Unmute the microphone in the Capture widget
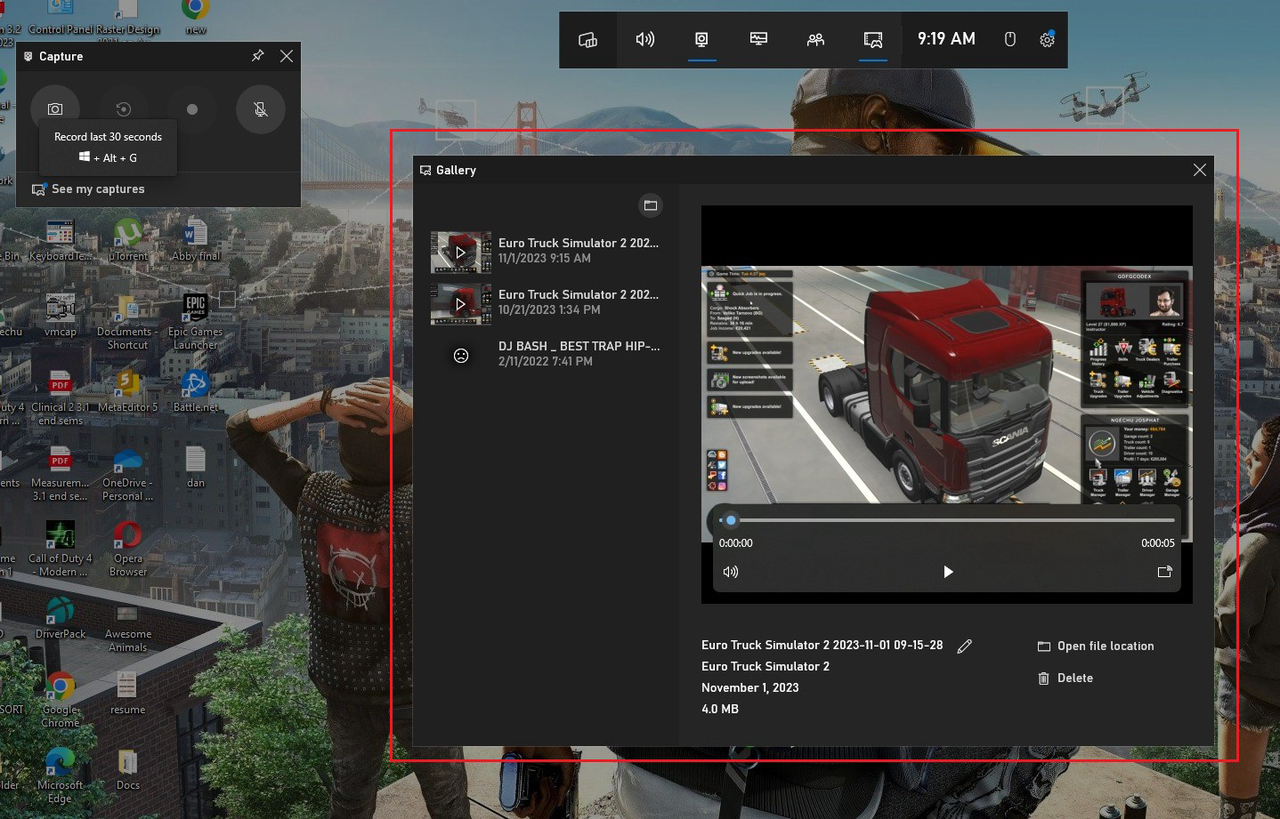Viewport: 1280px width, 819px height. 260,109
